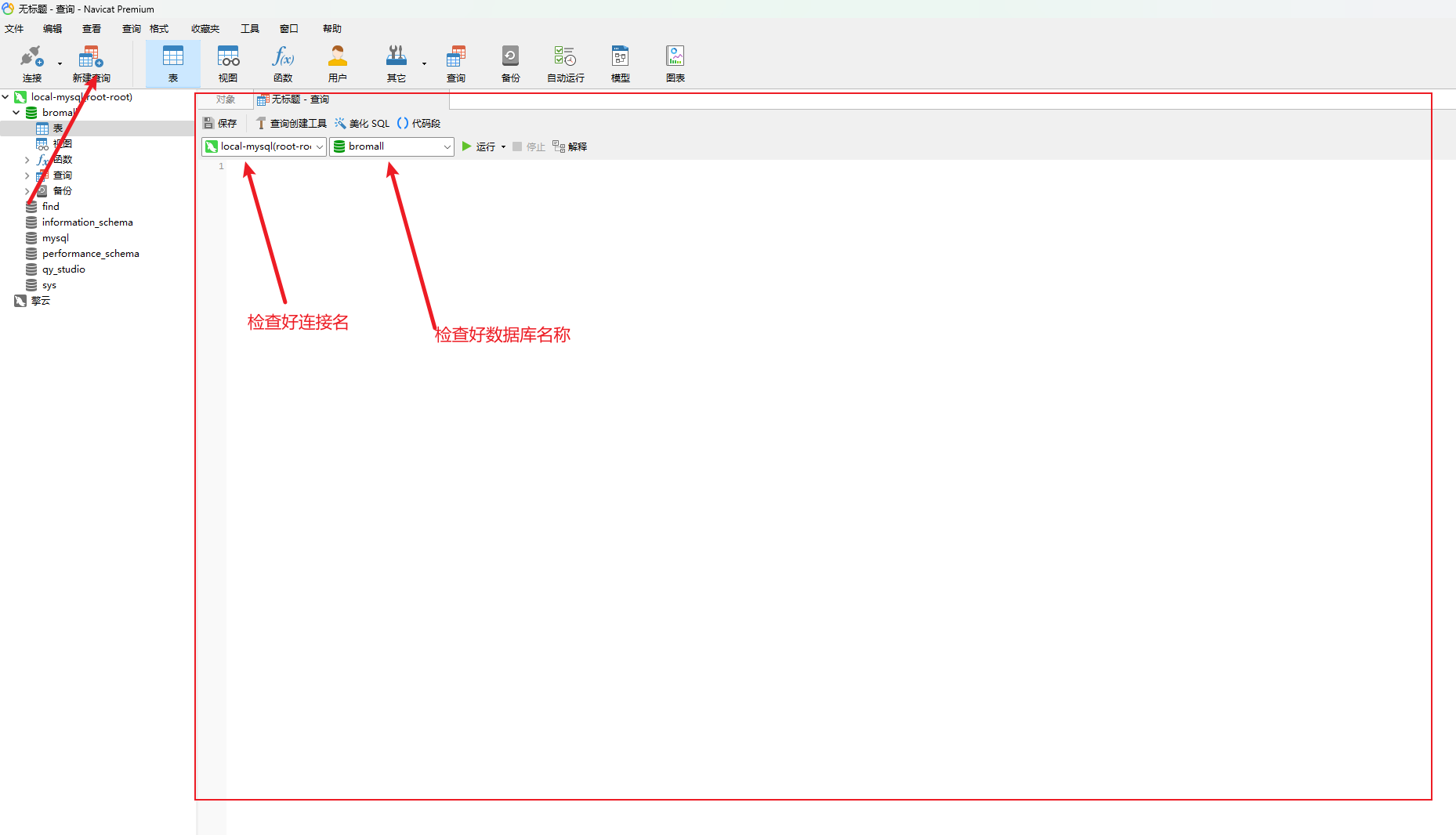Image resolution: width=1456 pixels, height=835 pixels.
Task: Click the 停止 (Stop) button
Action: (529, 146)
